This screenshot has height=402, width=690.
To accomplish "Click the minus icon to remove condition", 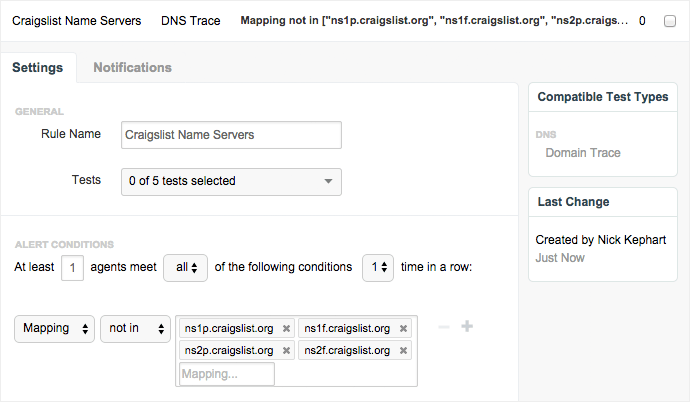I will pyautogui.click(x=444, y=327).
